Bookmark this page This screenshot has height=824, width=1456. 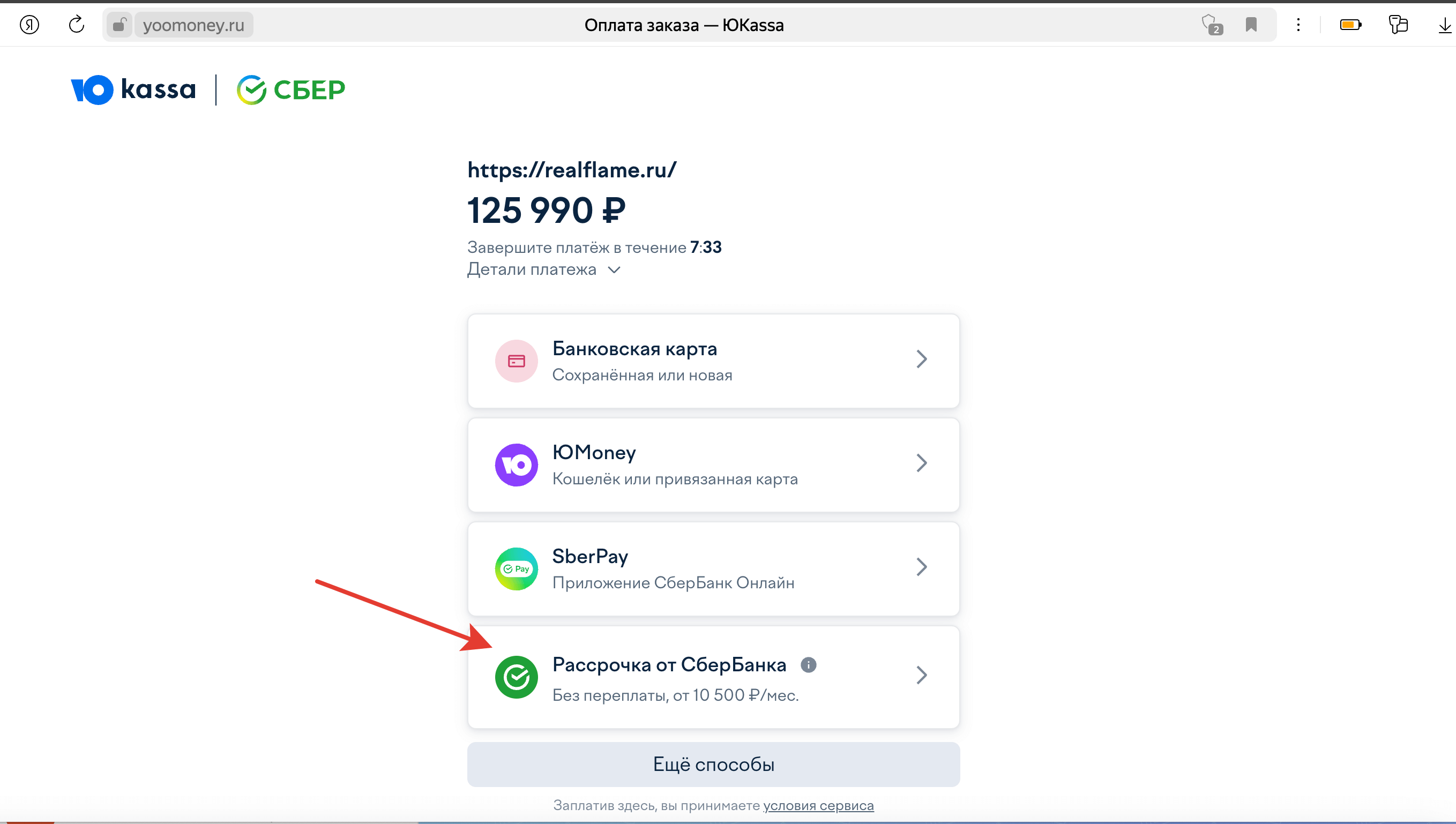pyautogui.click(x=1251, y=25)
